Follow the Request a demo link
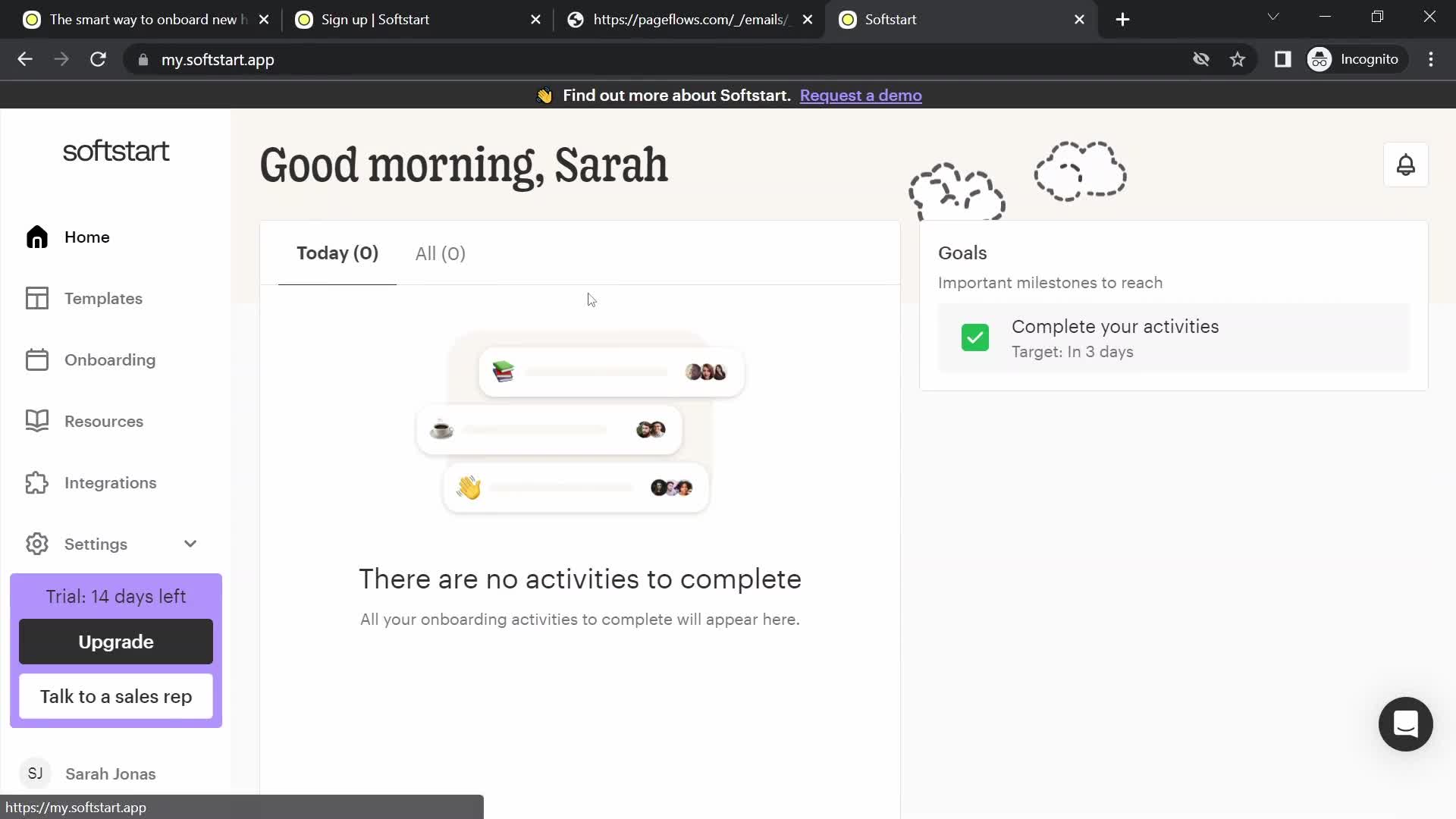Viewport: 1456px width, 819px height. pyautogui.click(x=861, y=96)
